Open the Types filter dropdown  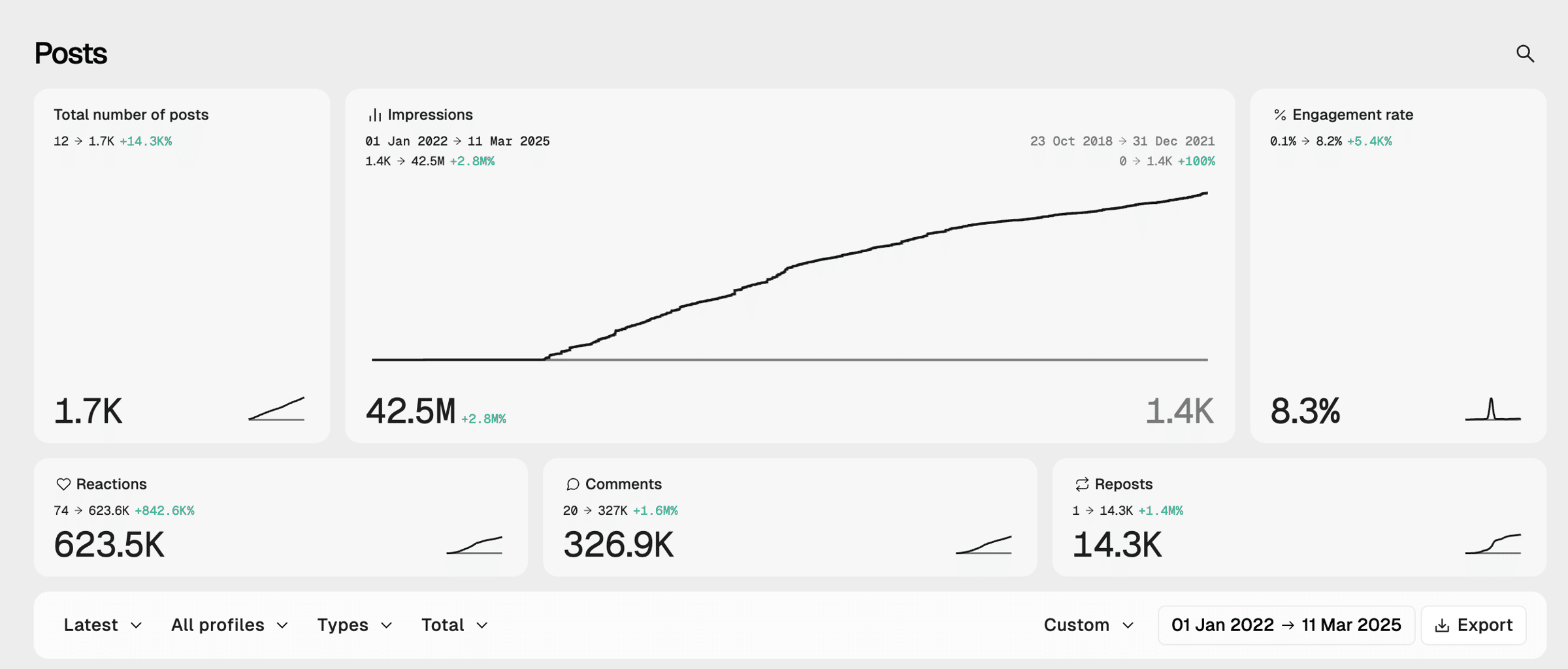[x=355, y=625]
